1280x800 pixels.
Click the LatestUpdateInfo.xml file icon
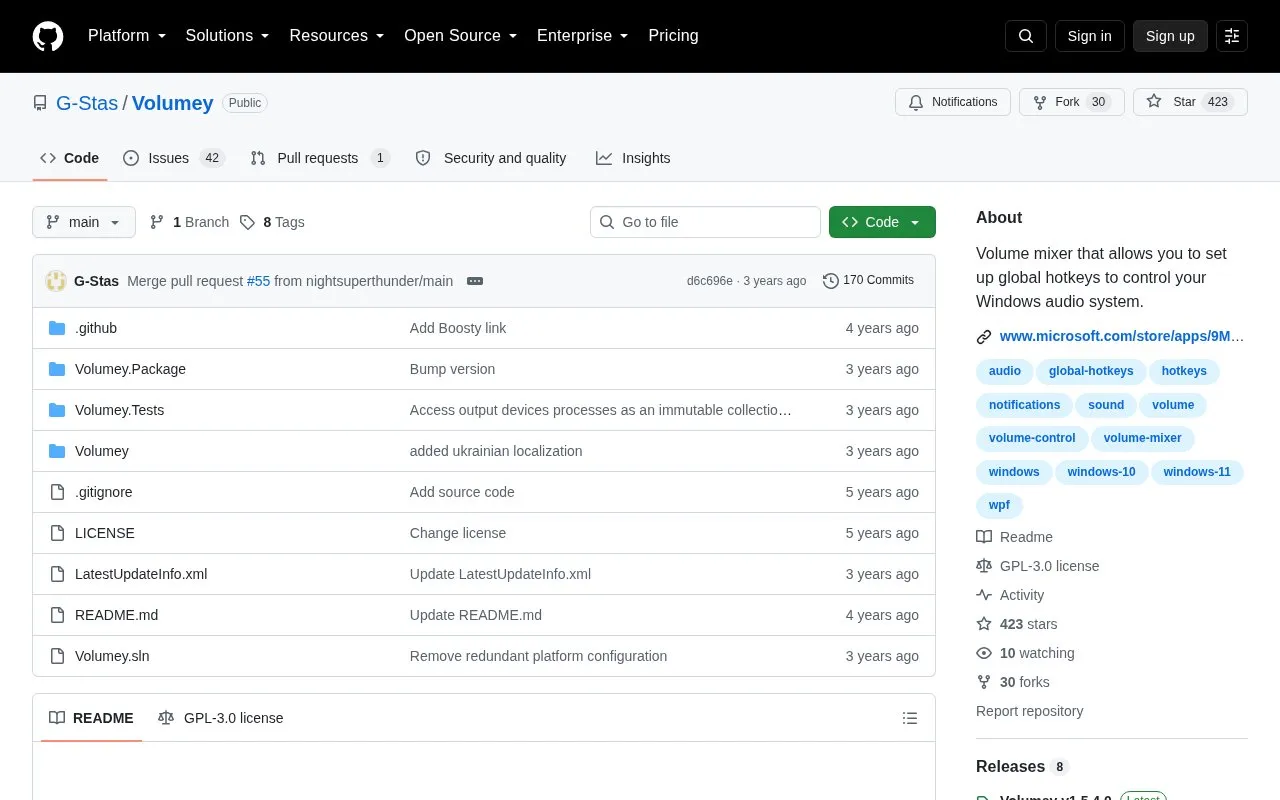click(57, 574)
